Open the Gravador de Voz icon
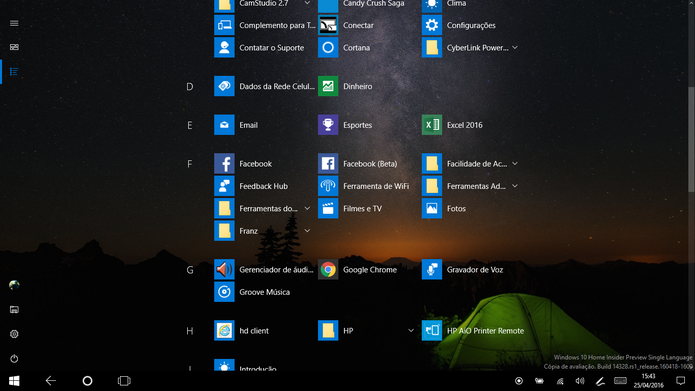Image resolution: width=695 pixels, height=391 pixels. tap(432, 270)
